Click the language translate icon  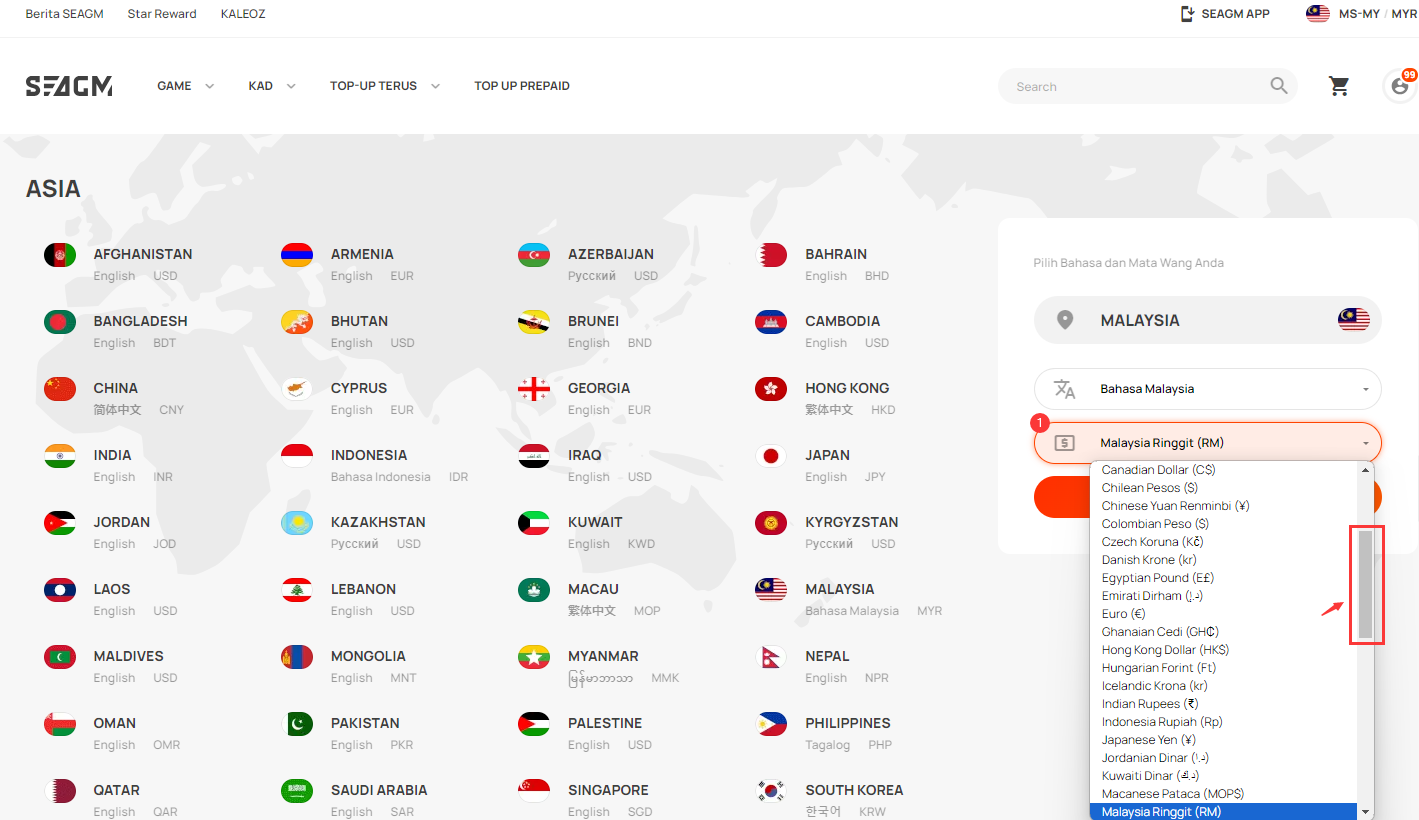tap(1065, 389)
